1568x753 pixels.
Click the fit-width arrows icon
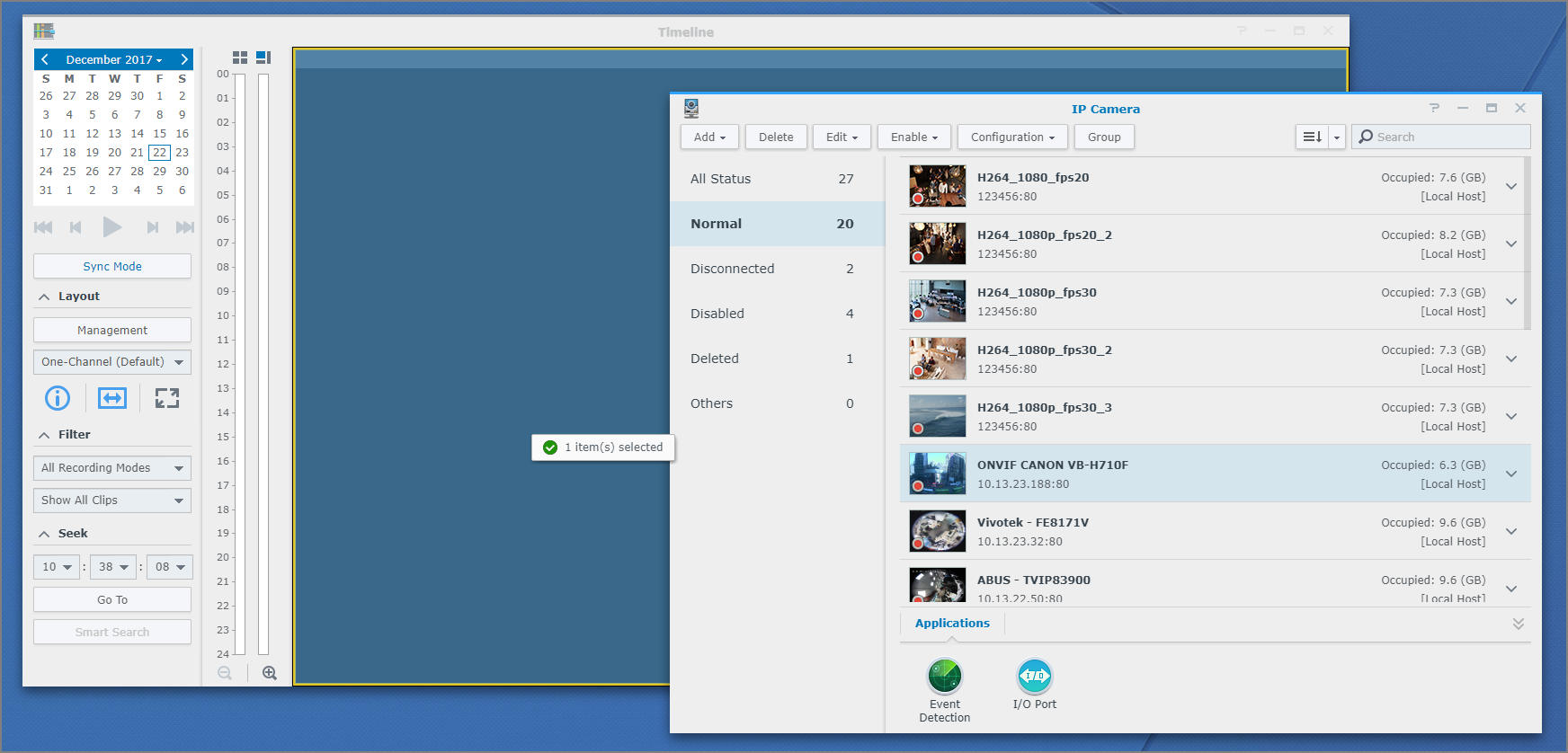coord(112,398)
